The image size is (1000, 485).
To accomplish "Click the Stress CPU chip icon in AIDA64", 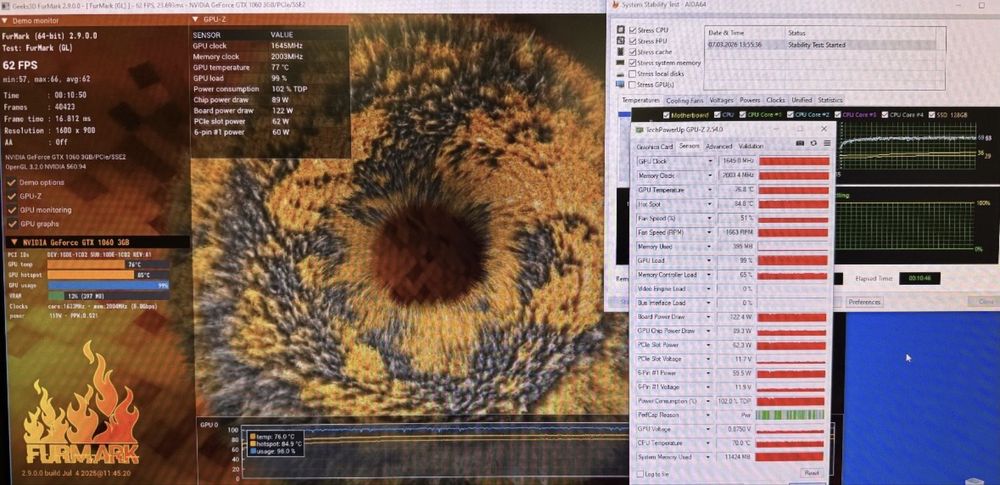I will (x=621, y=30).
